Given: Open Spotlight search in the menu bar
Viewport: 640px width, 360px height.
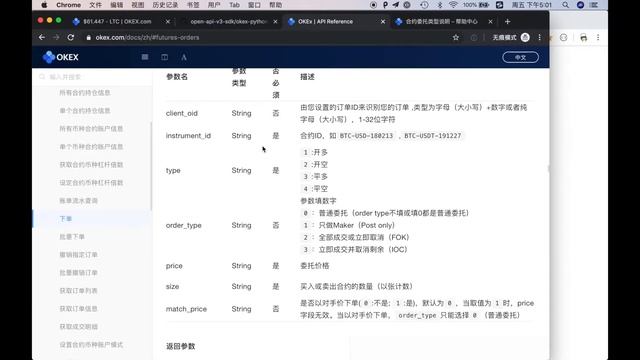Looking at the screenshot, I should pos(565,5).
